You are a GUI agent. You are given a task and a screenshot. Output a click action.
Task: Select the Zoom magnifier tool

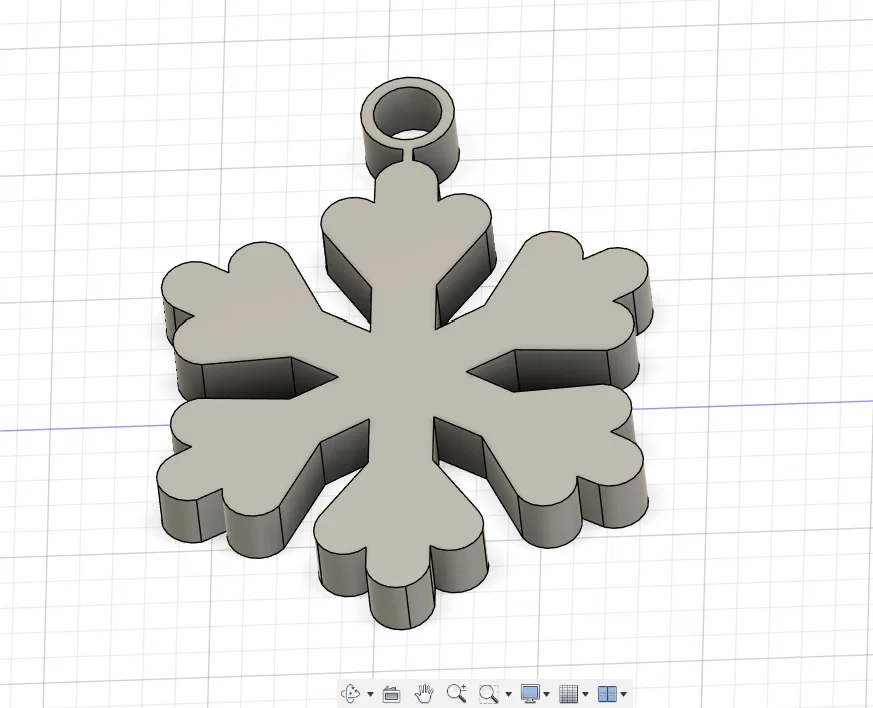tap(457, 693)
